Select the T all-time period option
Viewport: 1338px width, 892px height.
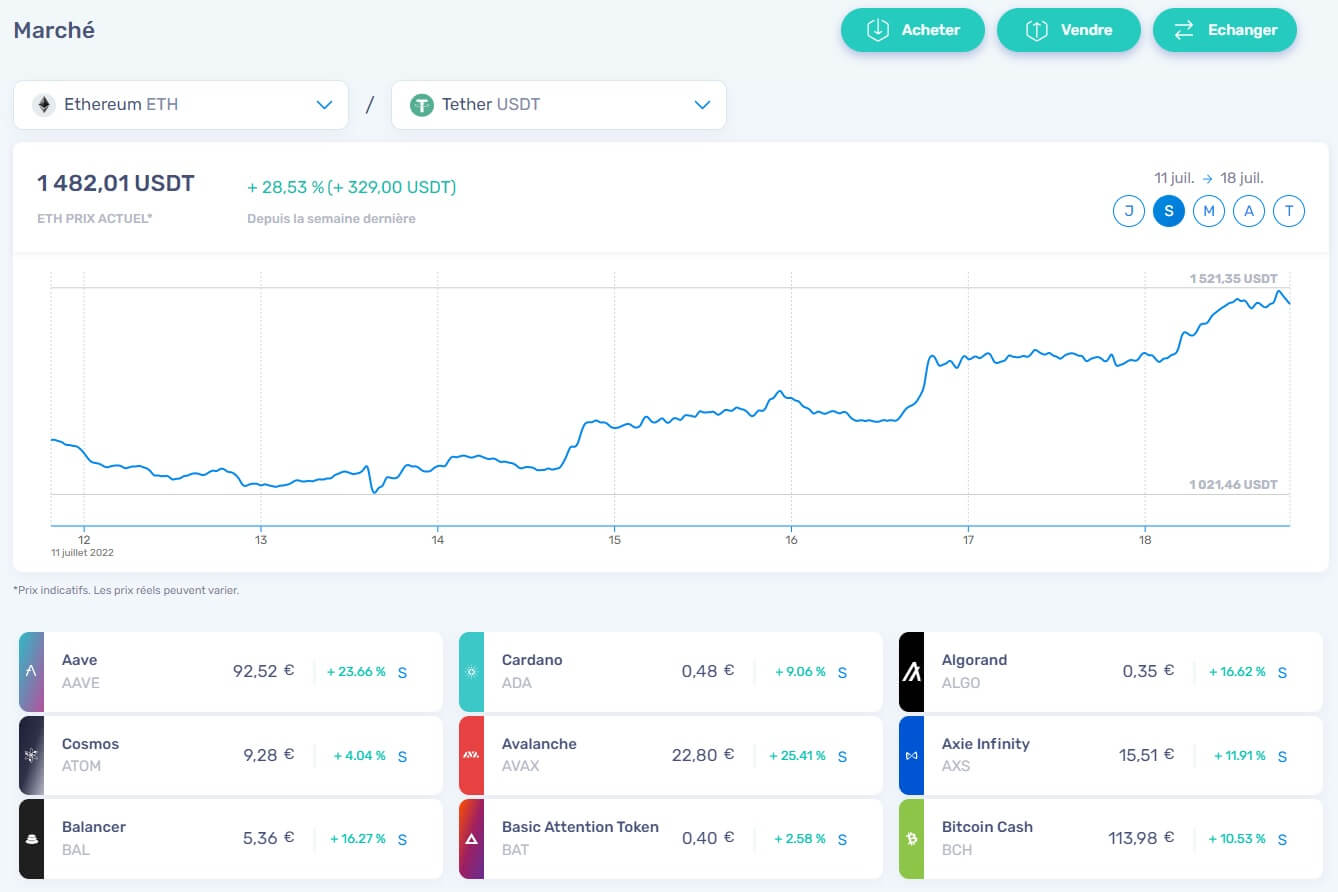(1289, 211)
